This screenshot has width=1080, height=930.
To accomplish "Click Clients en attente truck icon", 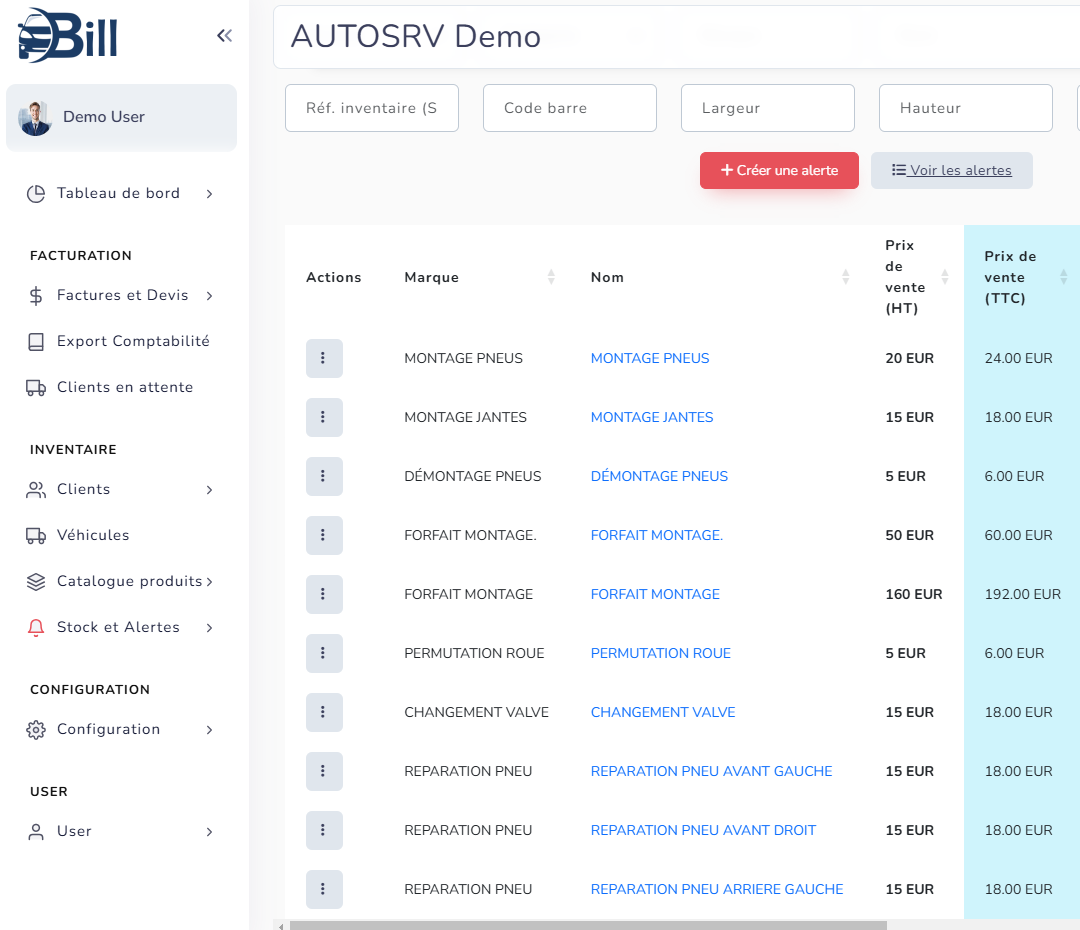I will point(36,388).
